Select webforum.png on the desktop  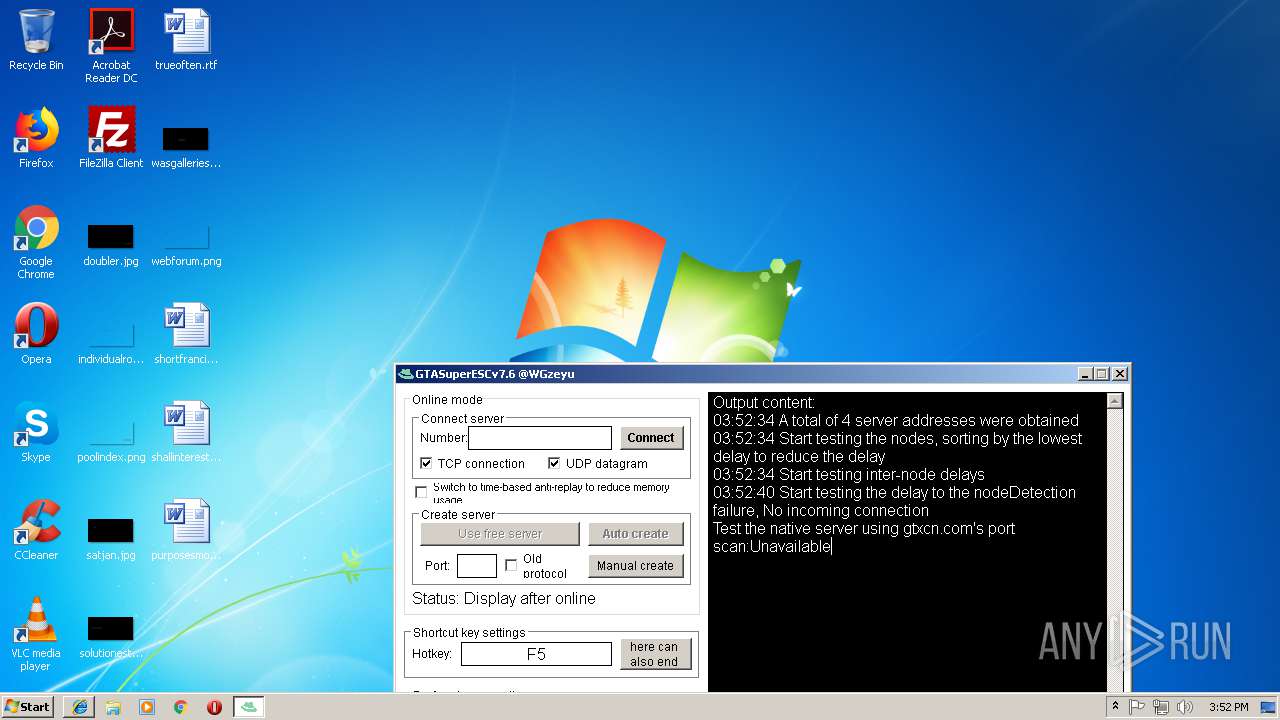click(186, 245)
